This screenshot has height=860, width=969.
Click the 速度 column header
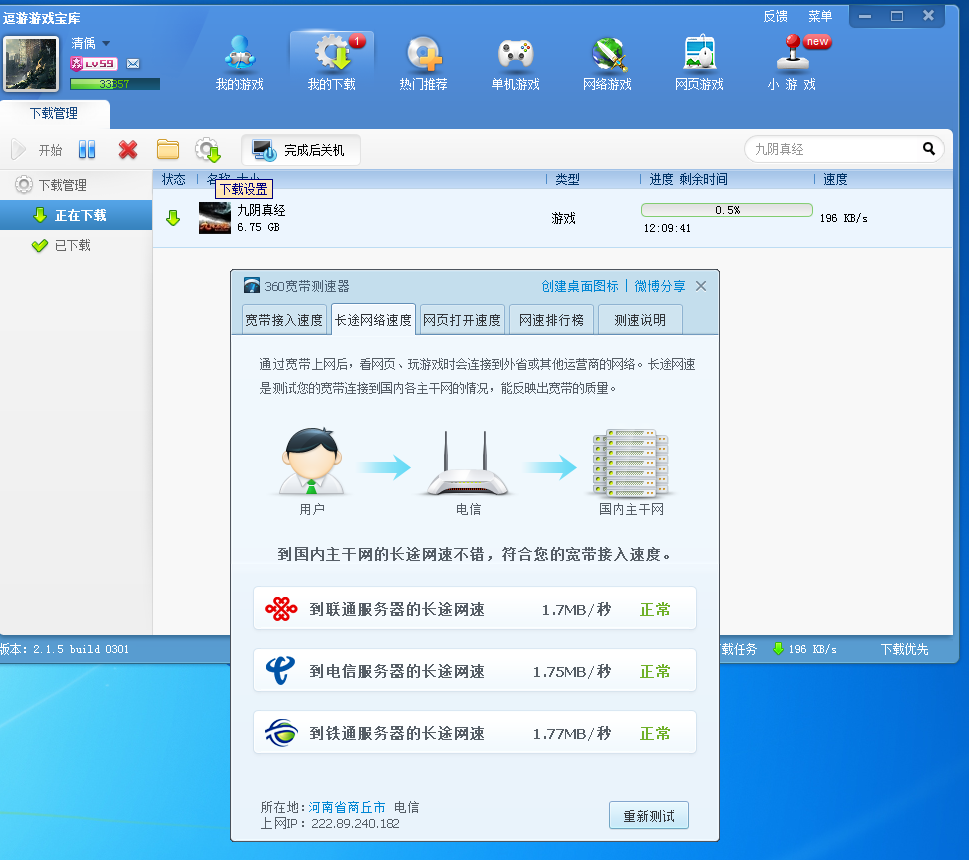(x=835, y=179)
